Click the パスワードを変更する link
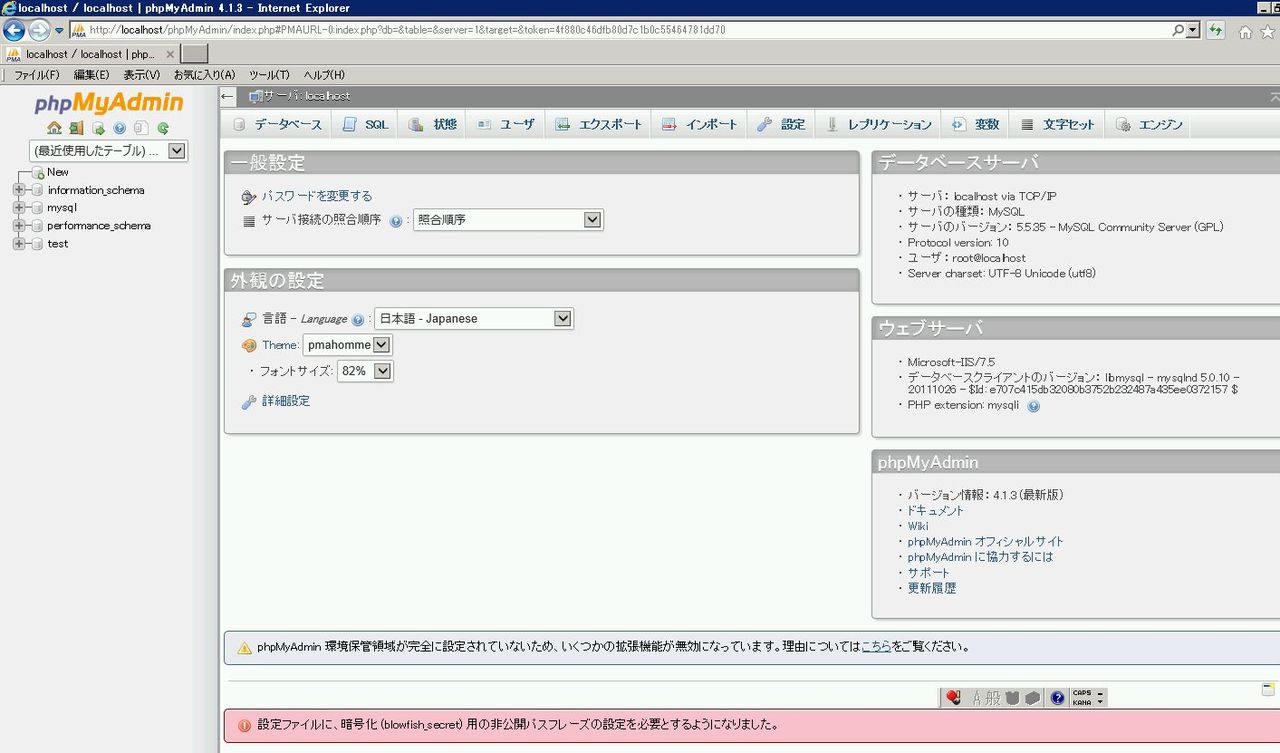The image size is (1280, 753). click(x=317, y=196)
